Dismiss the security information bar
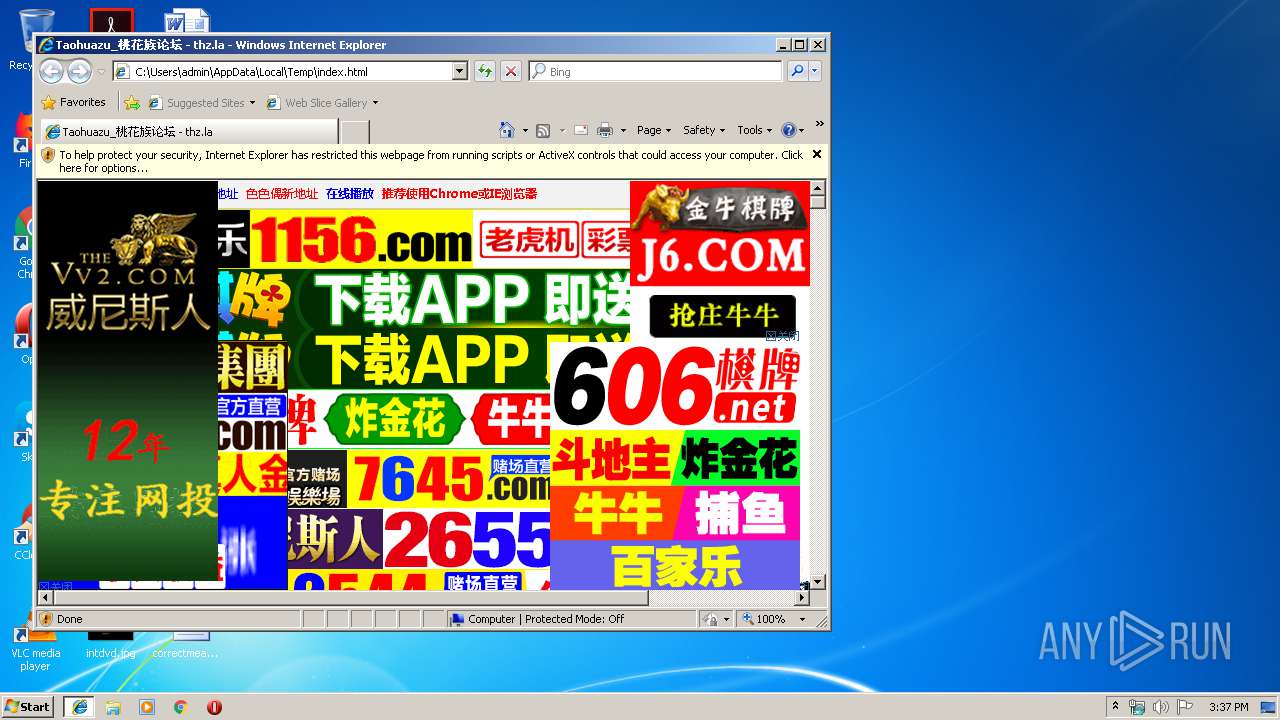Image resolution: width=1280 pixels, height=720 pixels. click(x=817, y=154)
